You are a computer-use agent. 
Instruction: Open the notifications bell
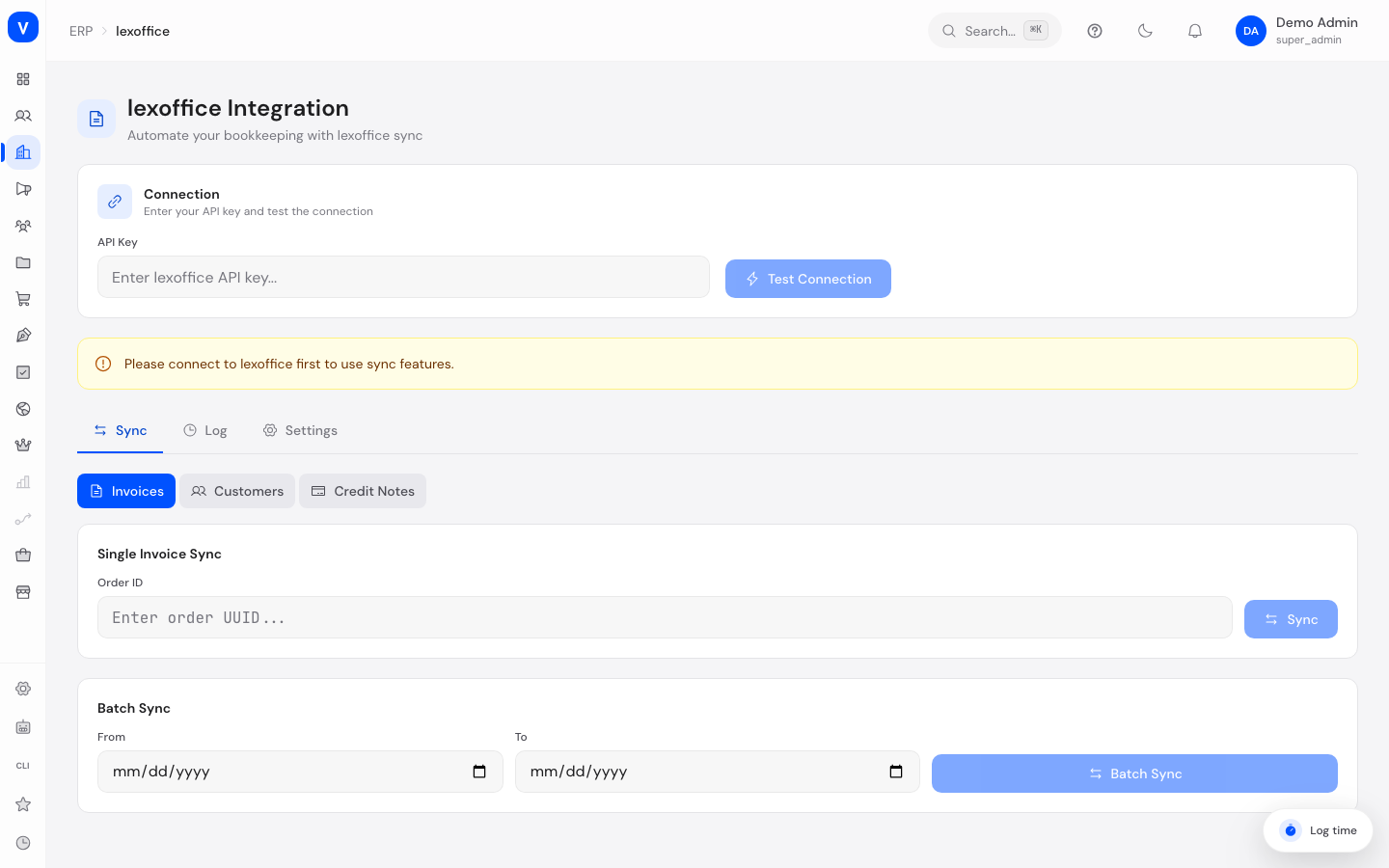point(1195,31)
